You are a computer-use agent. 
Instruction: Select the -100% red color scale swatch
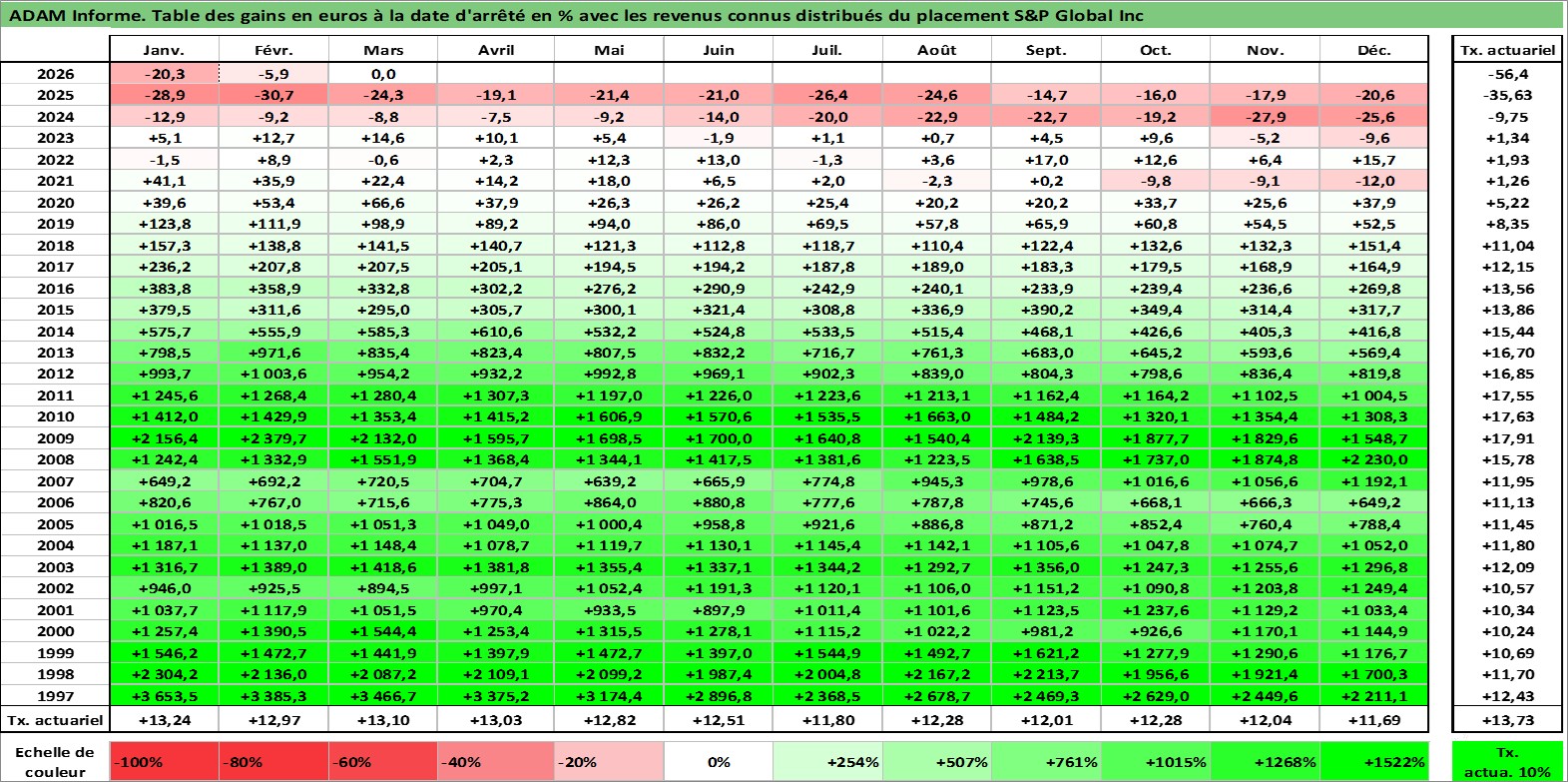pyautogui.click(x=164, y=761)
